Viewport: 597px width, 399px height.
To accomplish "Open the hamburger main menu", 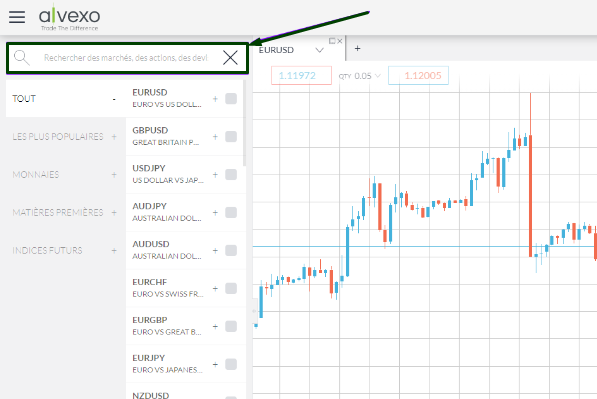I will coord(17,17).
